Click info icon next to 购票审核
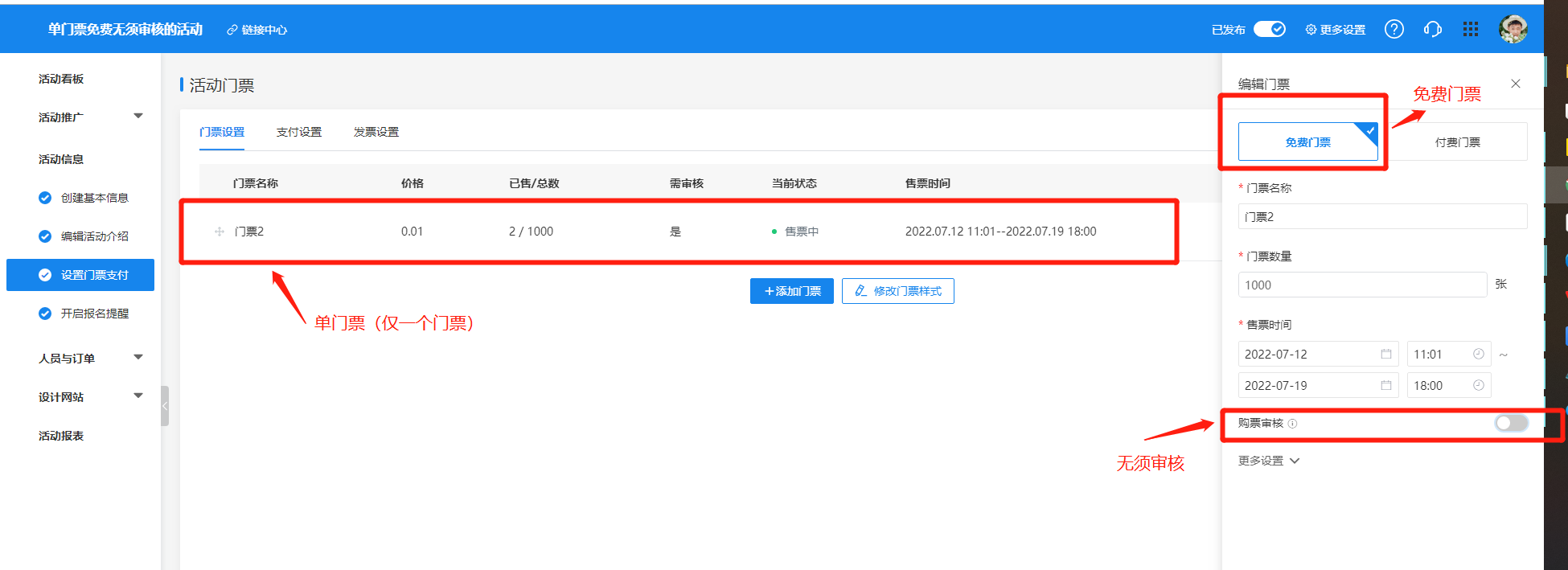The width and height of the screenshot is (1568, 570). pos(1292,424)
